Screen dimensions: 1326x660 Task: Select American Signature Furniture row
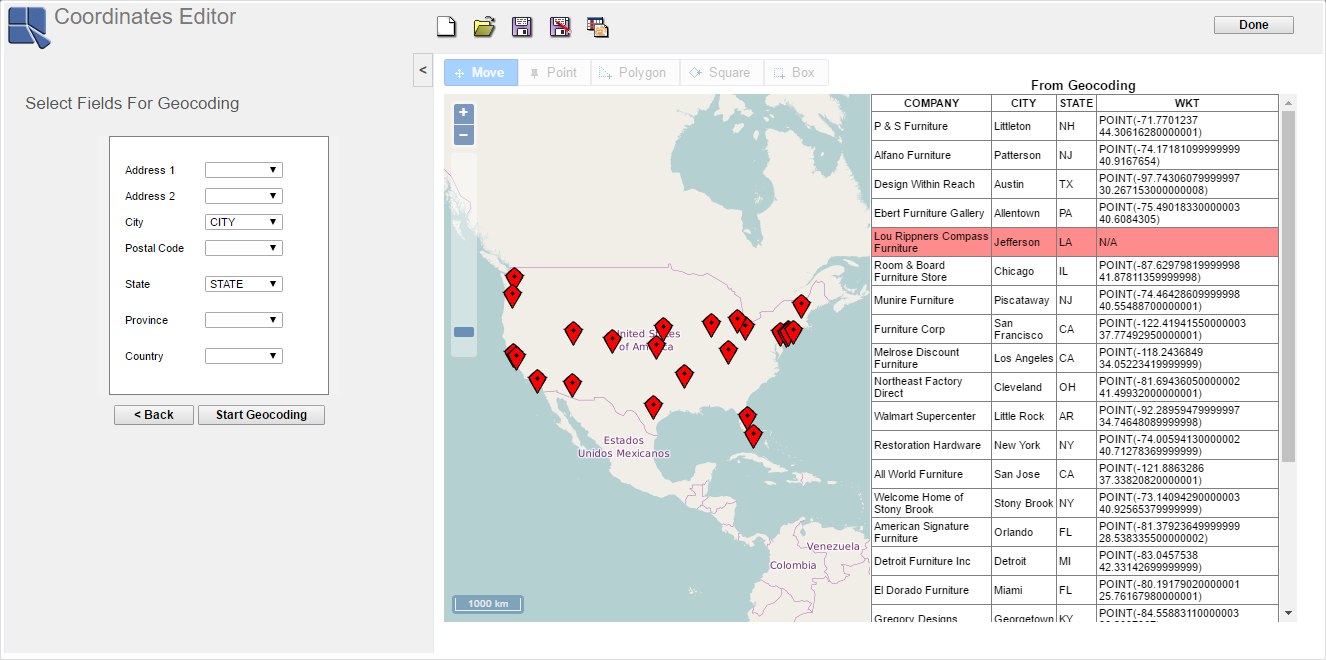[1075, 532]
